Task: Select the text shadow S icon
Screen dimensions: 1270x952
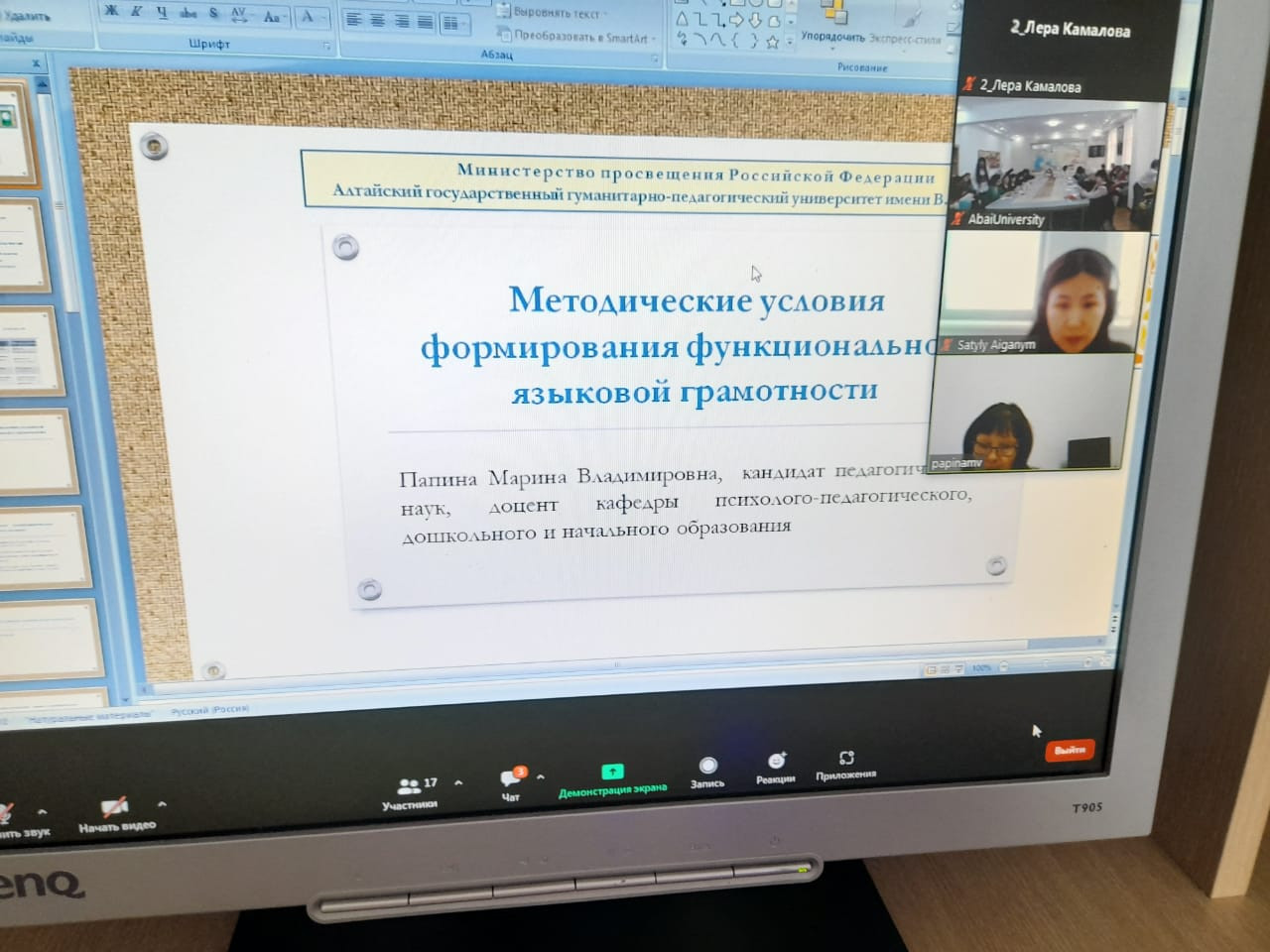Action: pyautogui.click(x=213, y=13)
